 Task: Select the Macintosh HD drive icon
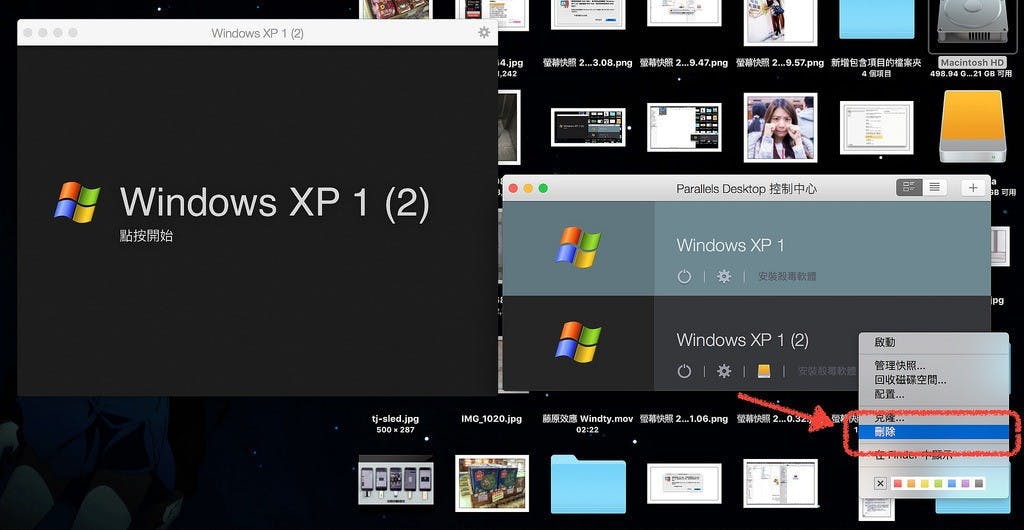tap(972, 25)
